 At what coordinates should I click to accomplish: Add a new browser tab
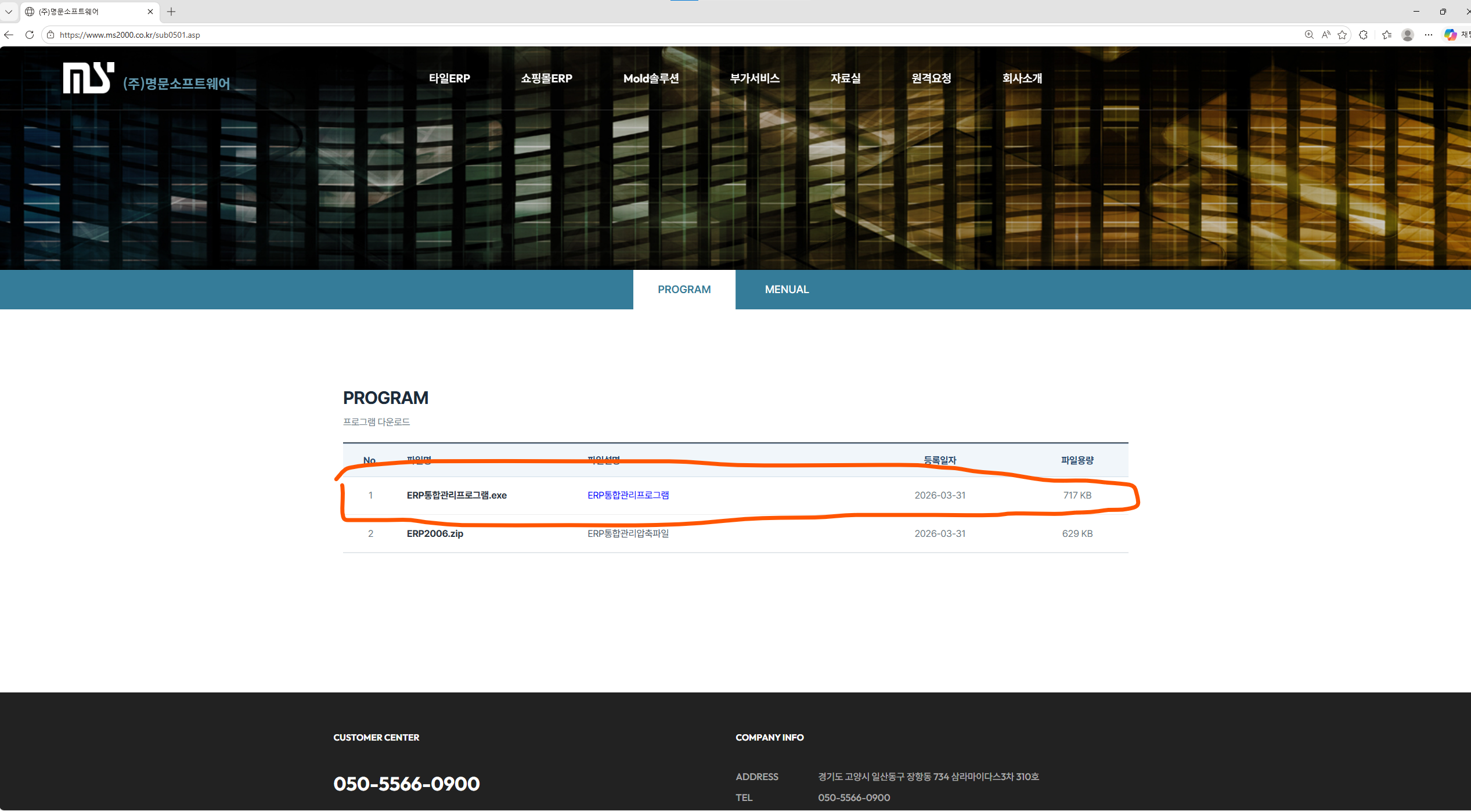[171, 12]
